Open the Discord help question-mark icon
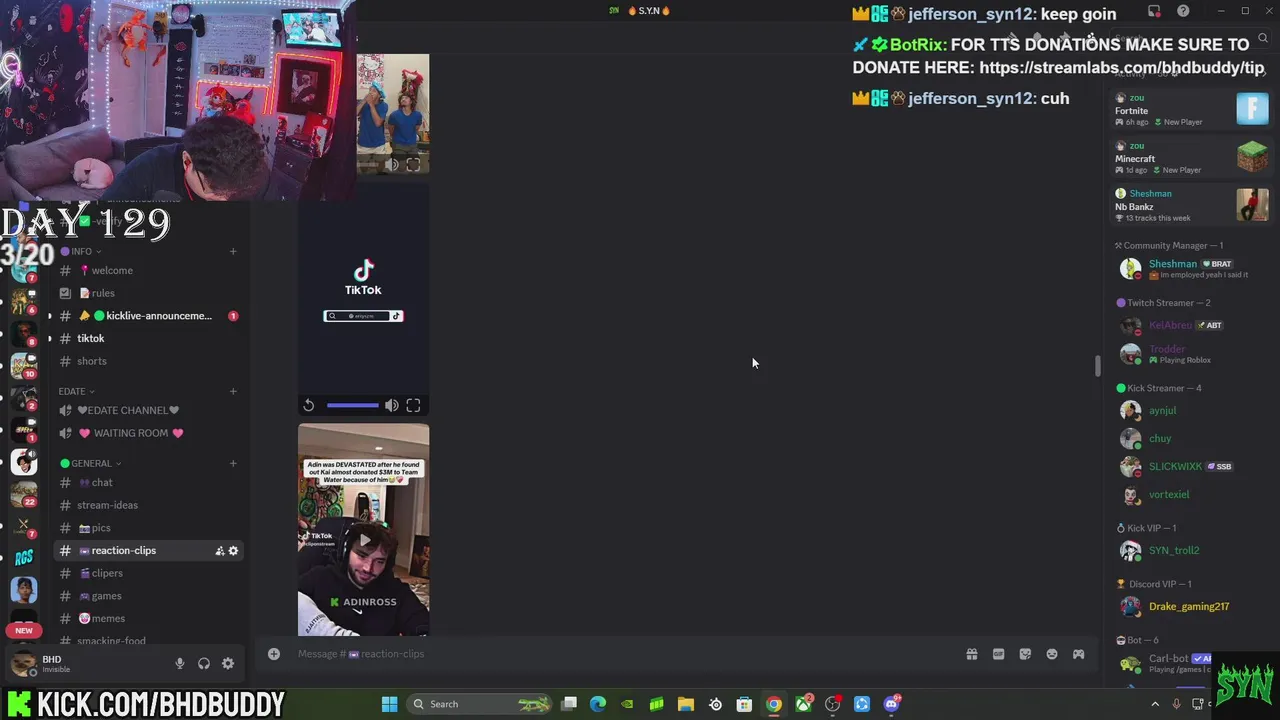 coord(1183,11)
